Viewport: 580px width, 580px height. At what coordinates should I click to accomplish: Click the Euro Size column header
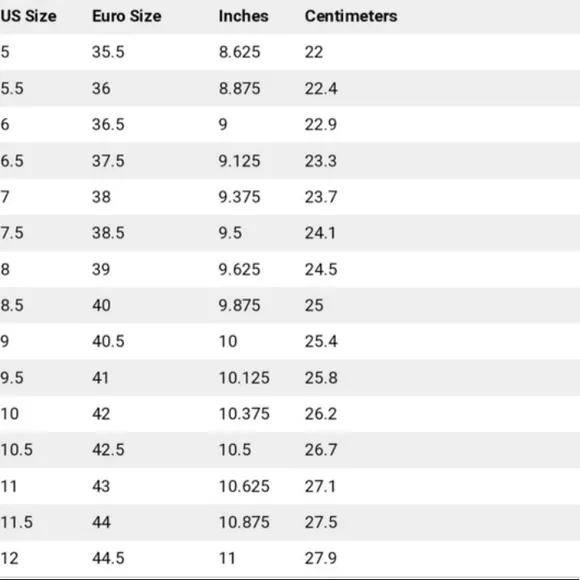127,16
